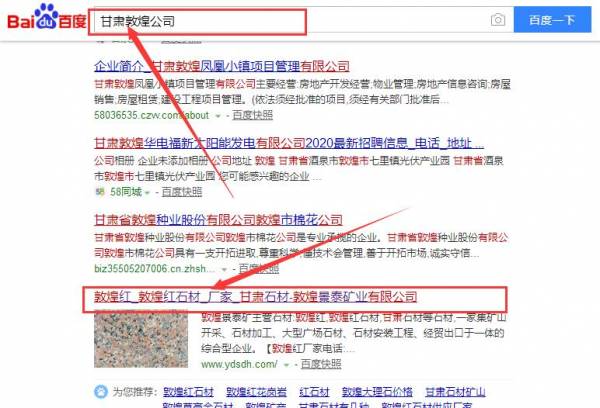The width and height of the screenshot is (600, 408).
Task: Expand dropdown arrow next to 58036535.czw.com
Action: pos(219,114)
